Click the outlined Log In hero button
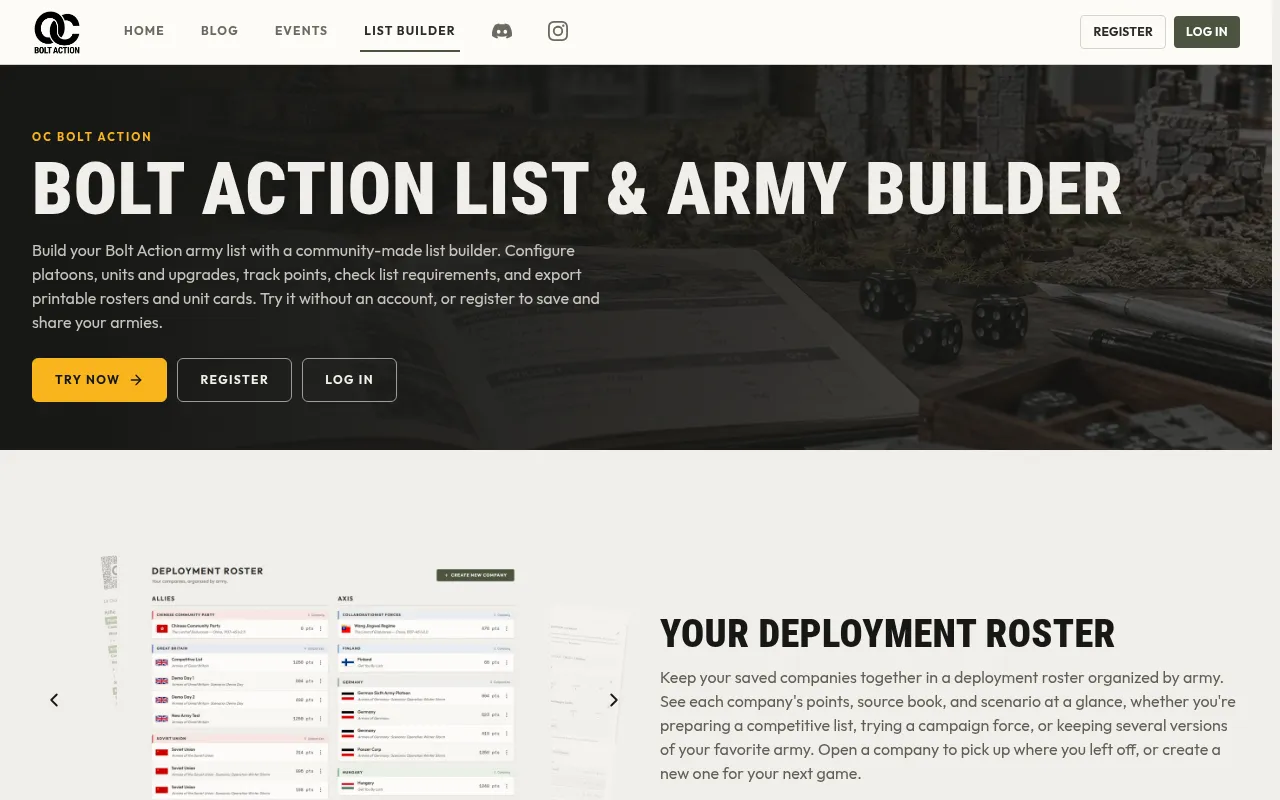Viewport: 1280px width, 800px height. (349, 380)
